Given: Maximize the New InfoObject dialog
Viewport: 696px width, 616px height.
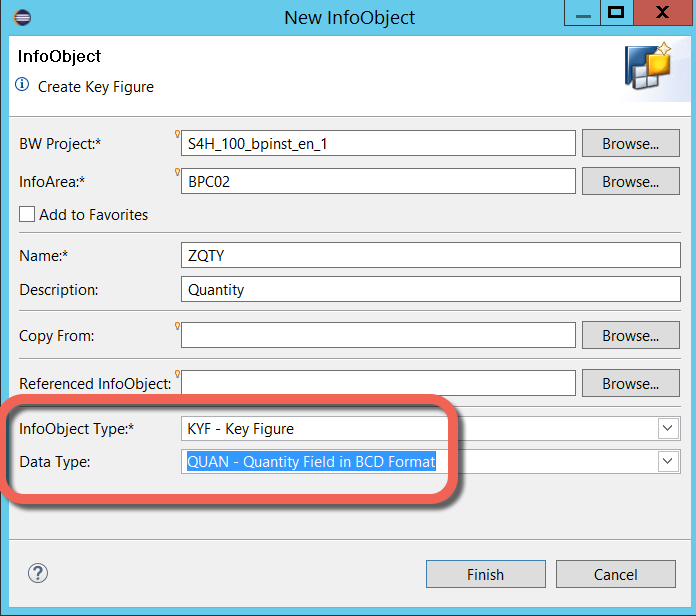Looking at the screenshot, I should tap(617, 13).
